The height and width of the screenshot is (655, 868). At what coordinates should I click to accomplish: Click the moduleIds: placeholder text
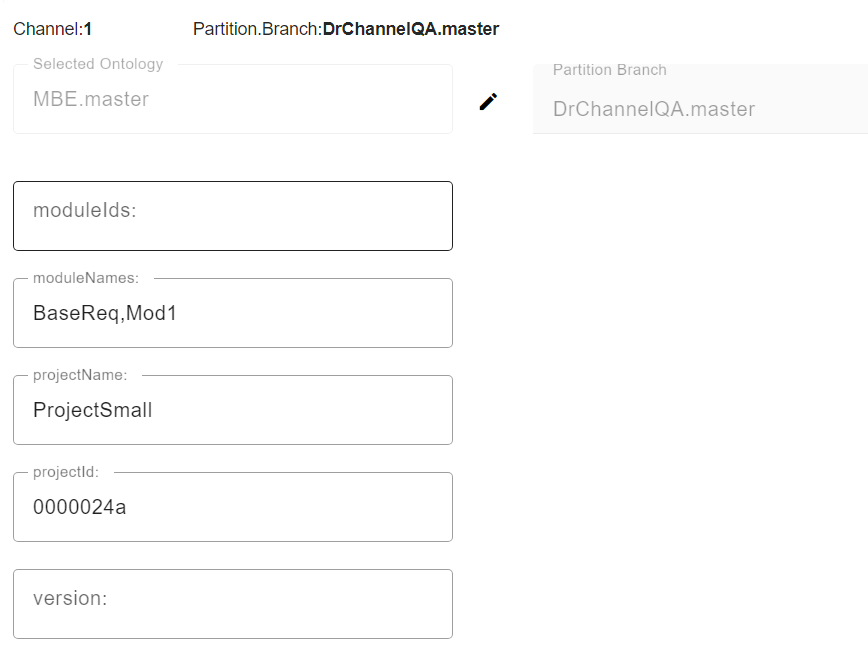pyautogui.click(x=84, y=210)
